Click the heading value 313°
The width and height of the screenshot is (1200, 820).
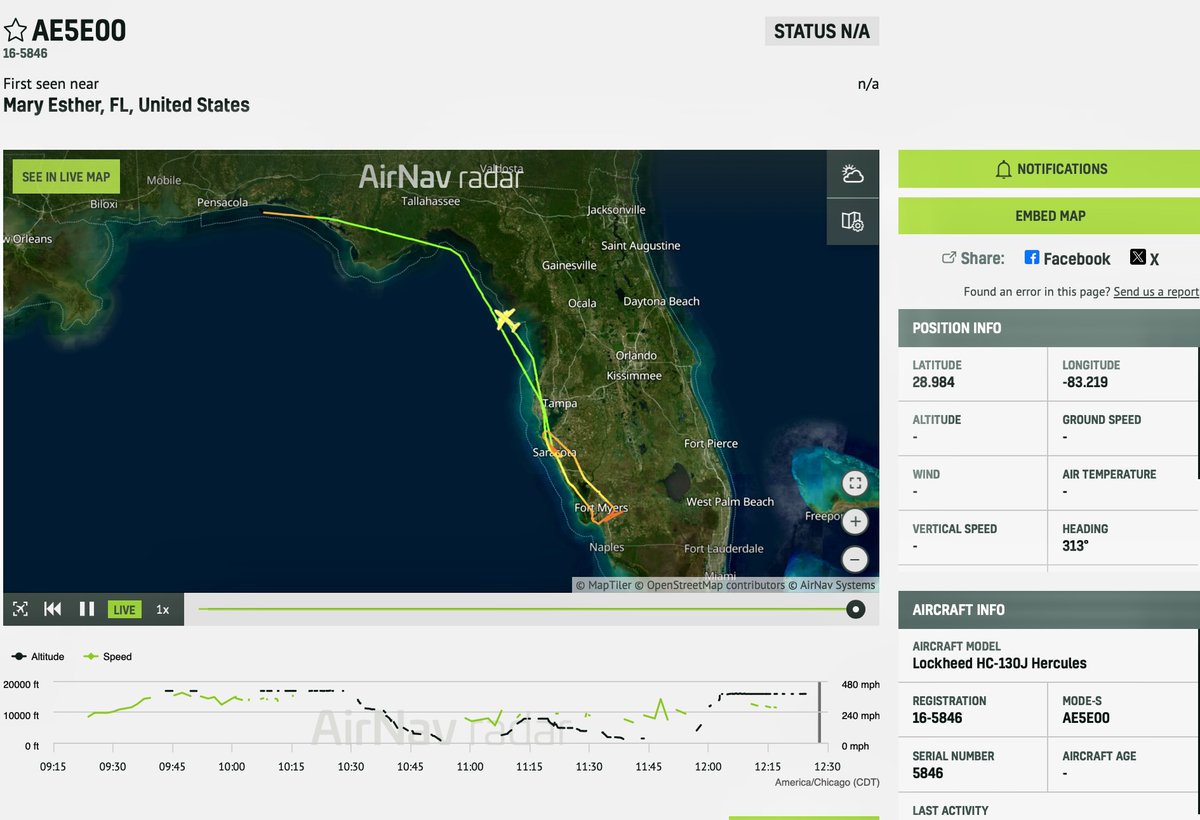tap(1075, 546)
